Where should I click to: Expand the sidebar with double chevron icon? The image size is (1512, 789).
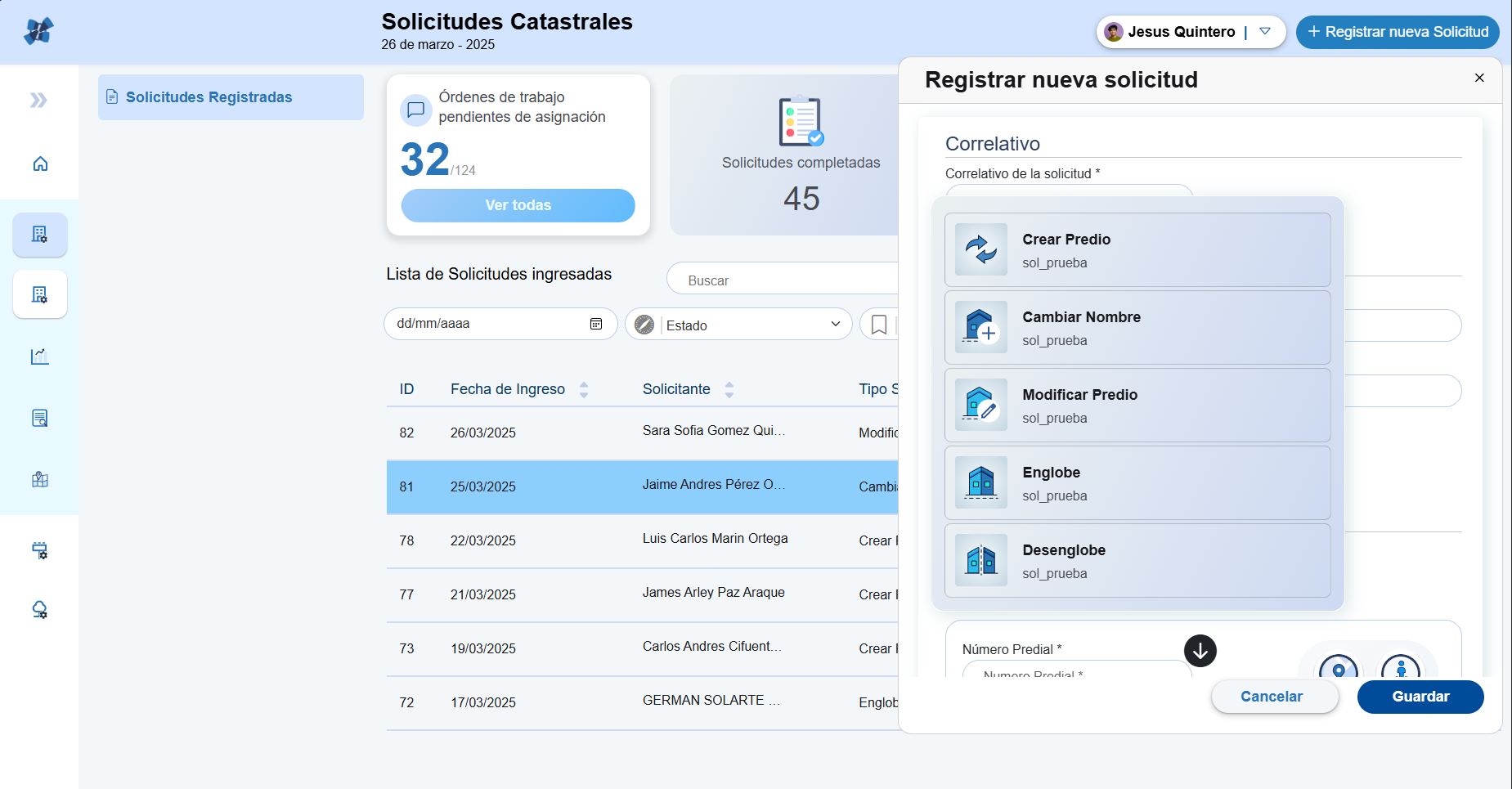coord(38,101)
